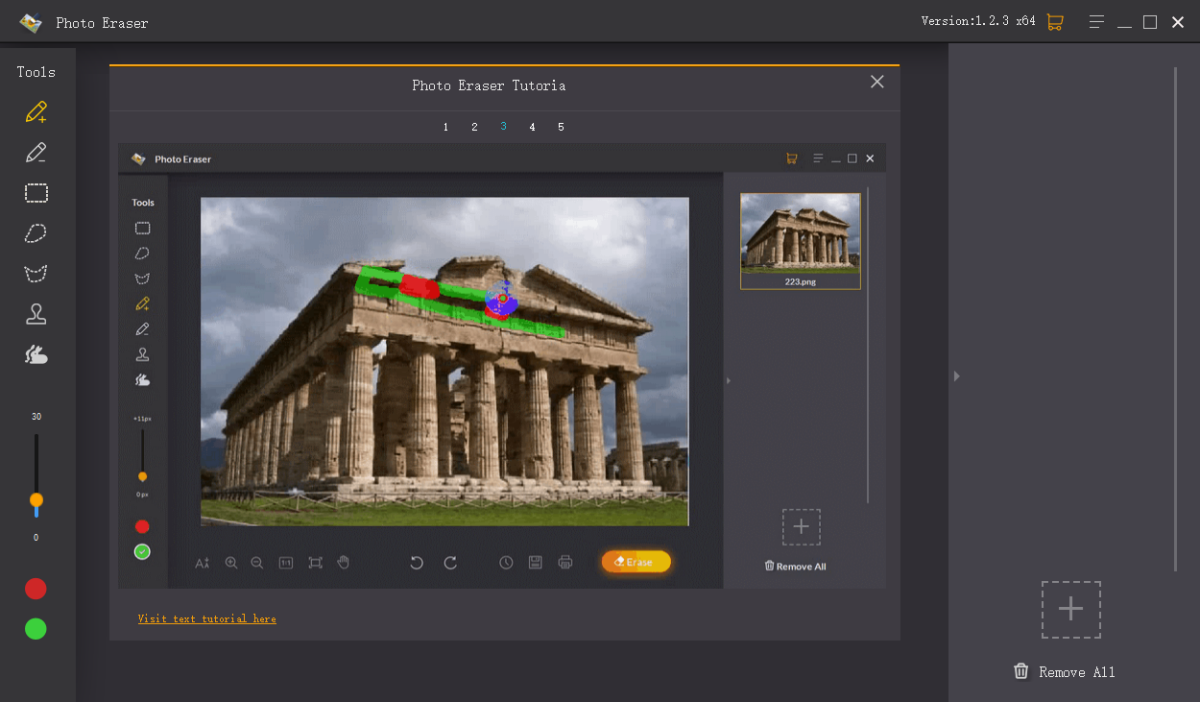The height and width of the screenshot is (702, 1200).
Task: Open the shopping cart purchase icon
Action: pyautogui.click(x=1054, y=22)
